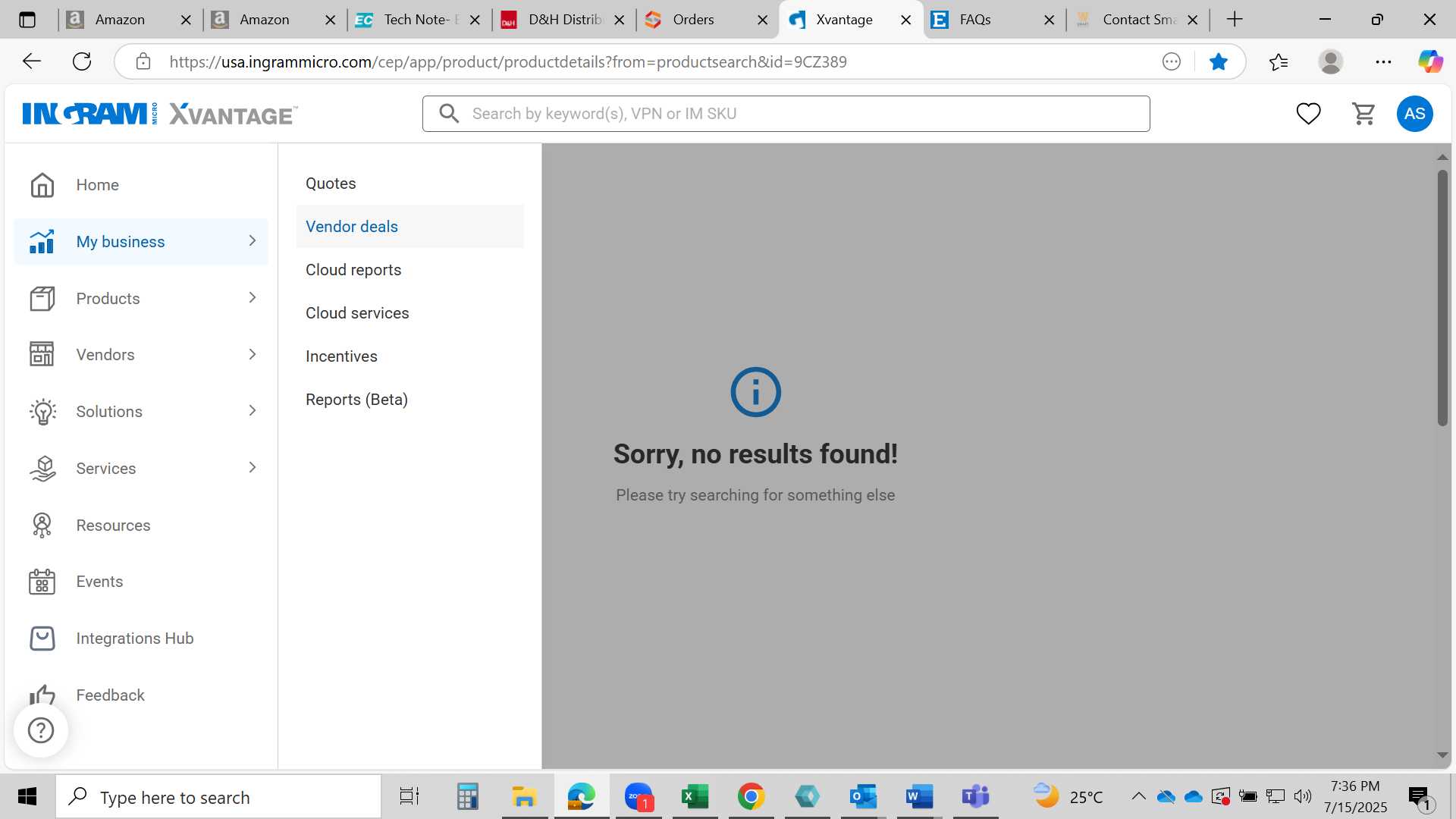This screenshot has width=1456, height=819.
Task: Open Google Chrome from the taskbar
Action: tap(751, 797)
